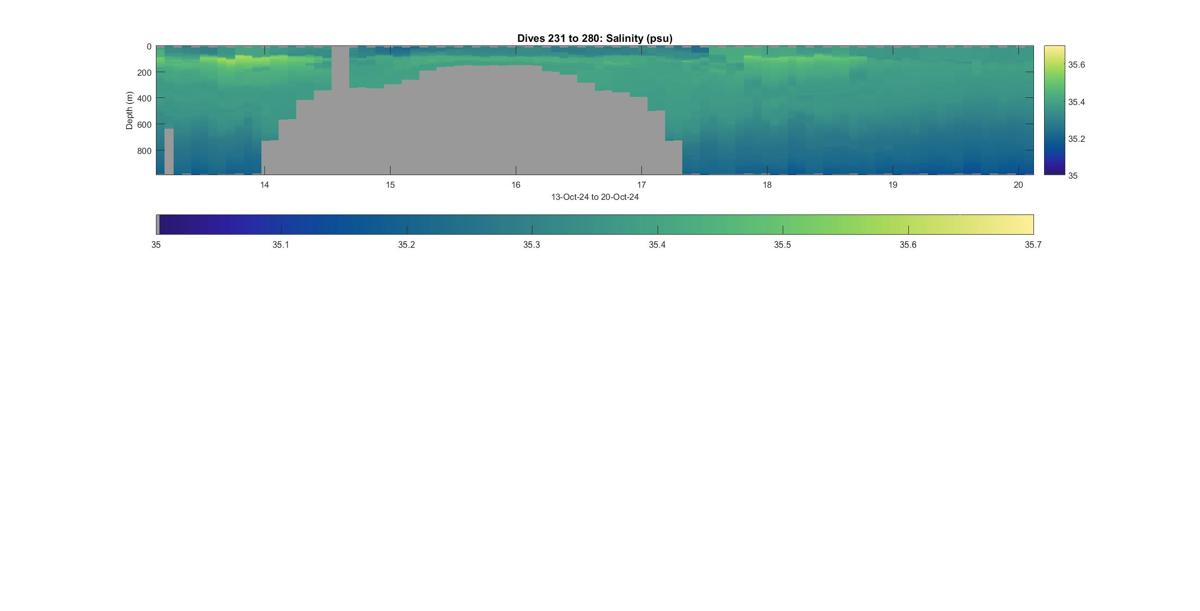The image size is (1200, 611).
Task: Click the x-axis tick label '16'
Action: [x=516, y=184]
